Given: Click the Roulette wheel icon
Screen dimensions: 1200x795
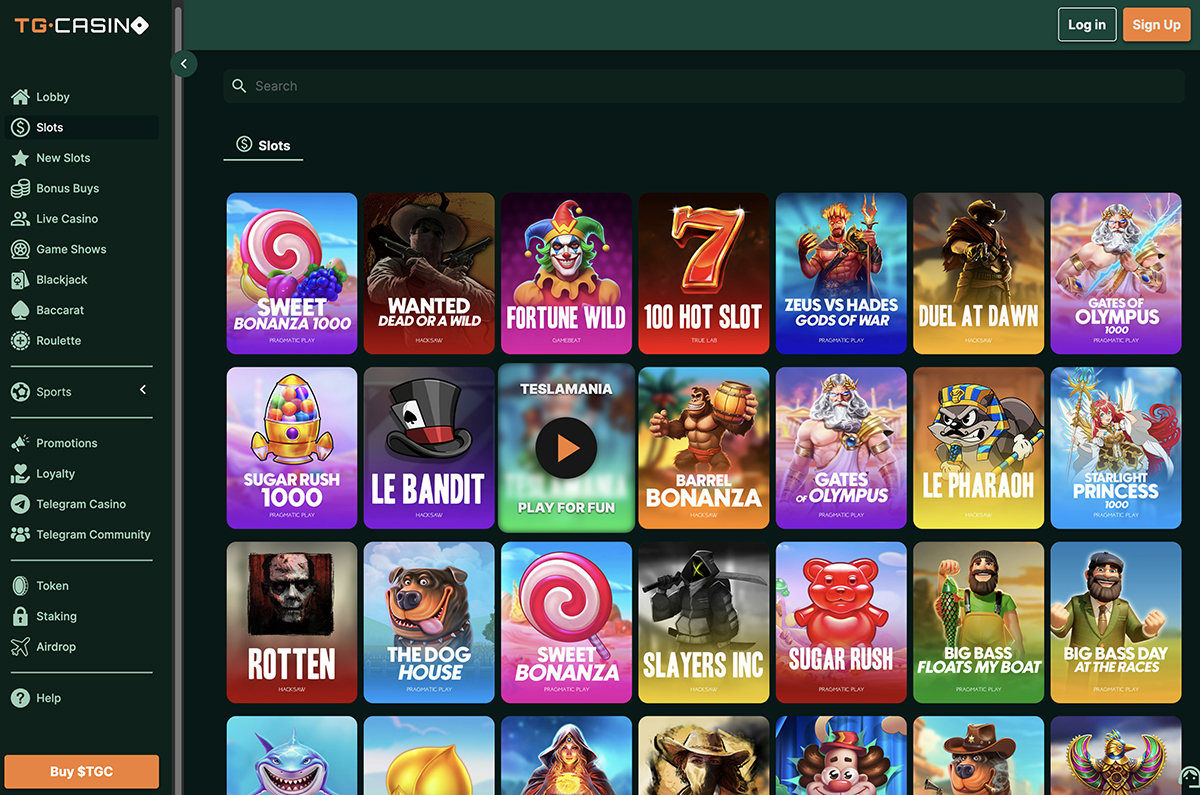Looking at the screenshot, I should [x=20, y=341].
